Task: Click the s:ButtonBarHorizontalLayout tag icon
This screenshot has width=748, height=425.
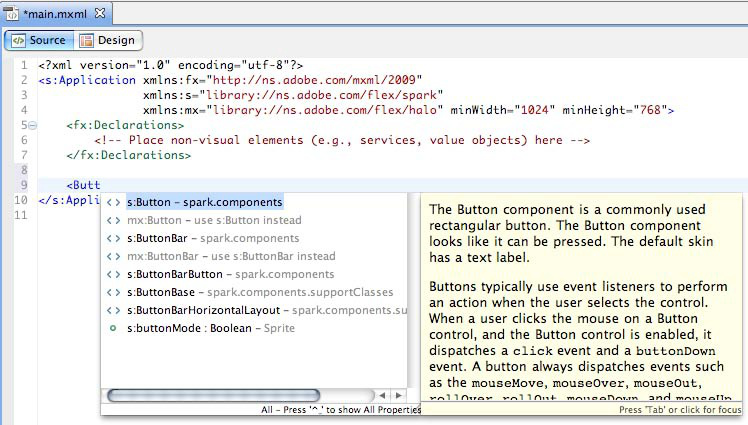Action: 113,310
